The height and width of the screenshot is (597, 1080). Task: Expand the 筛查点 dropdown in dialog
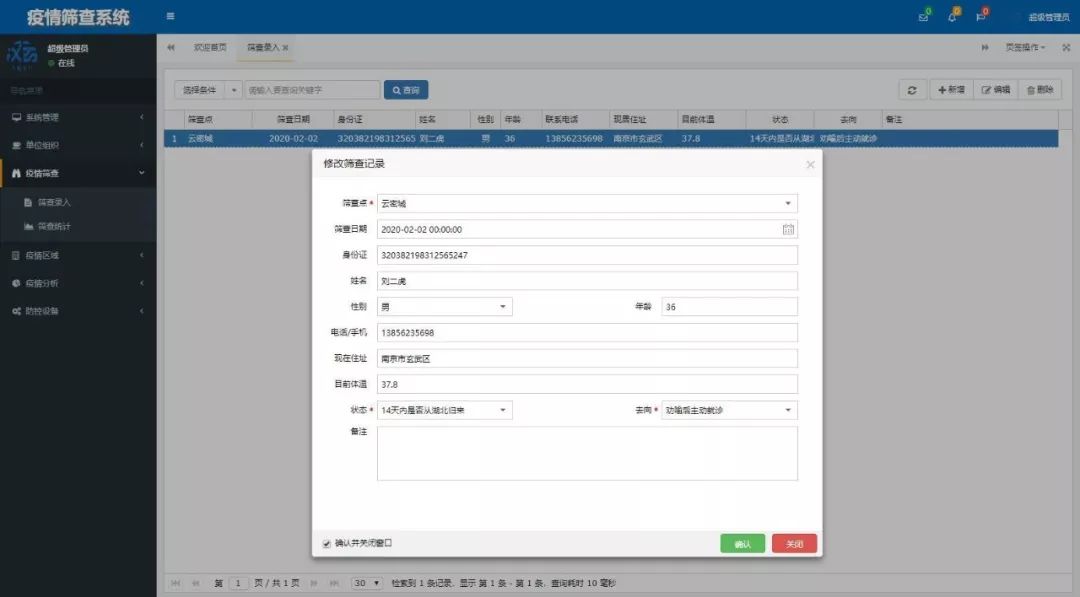coord(787,204)
